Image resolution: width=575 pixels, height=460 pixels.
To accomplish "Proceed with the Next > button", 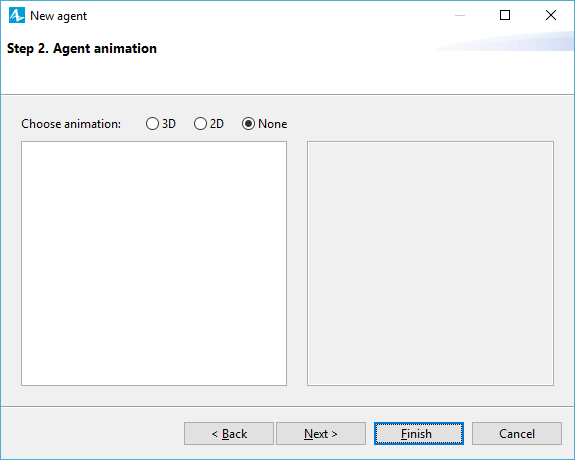I will point(321,434).
